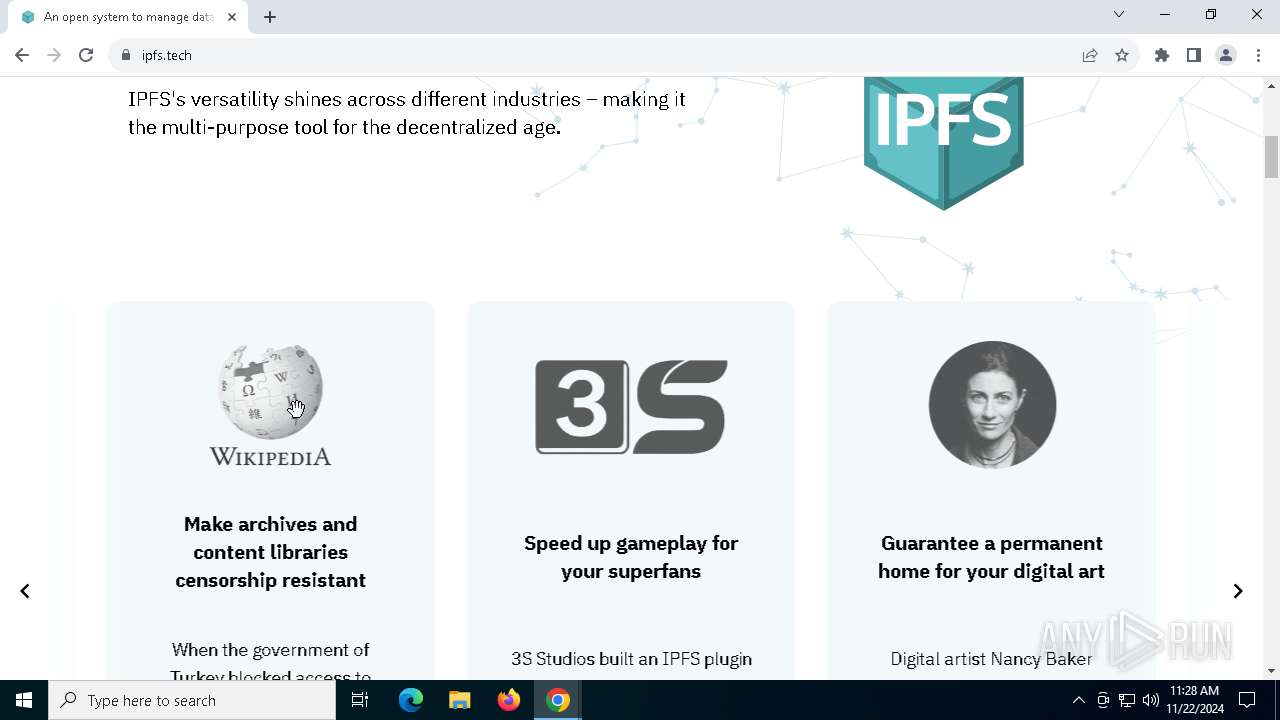The width and height of the screenshot is (1280, 720).
Task: Click the 3S Studios logo
Action: [x=631, y=406]
